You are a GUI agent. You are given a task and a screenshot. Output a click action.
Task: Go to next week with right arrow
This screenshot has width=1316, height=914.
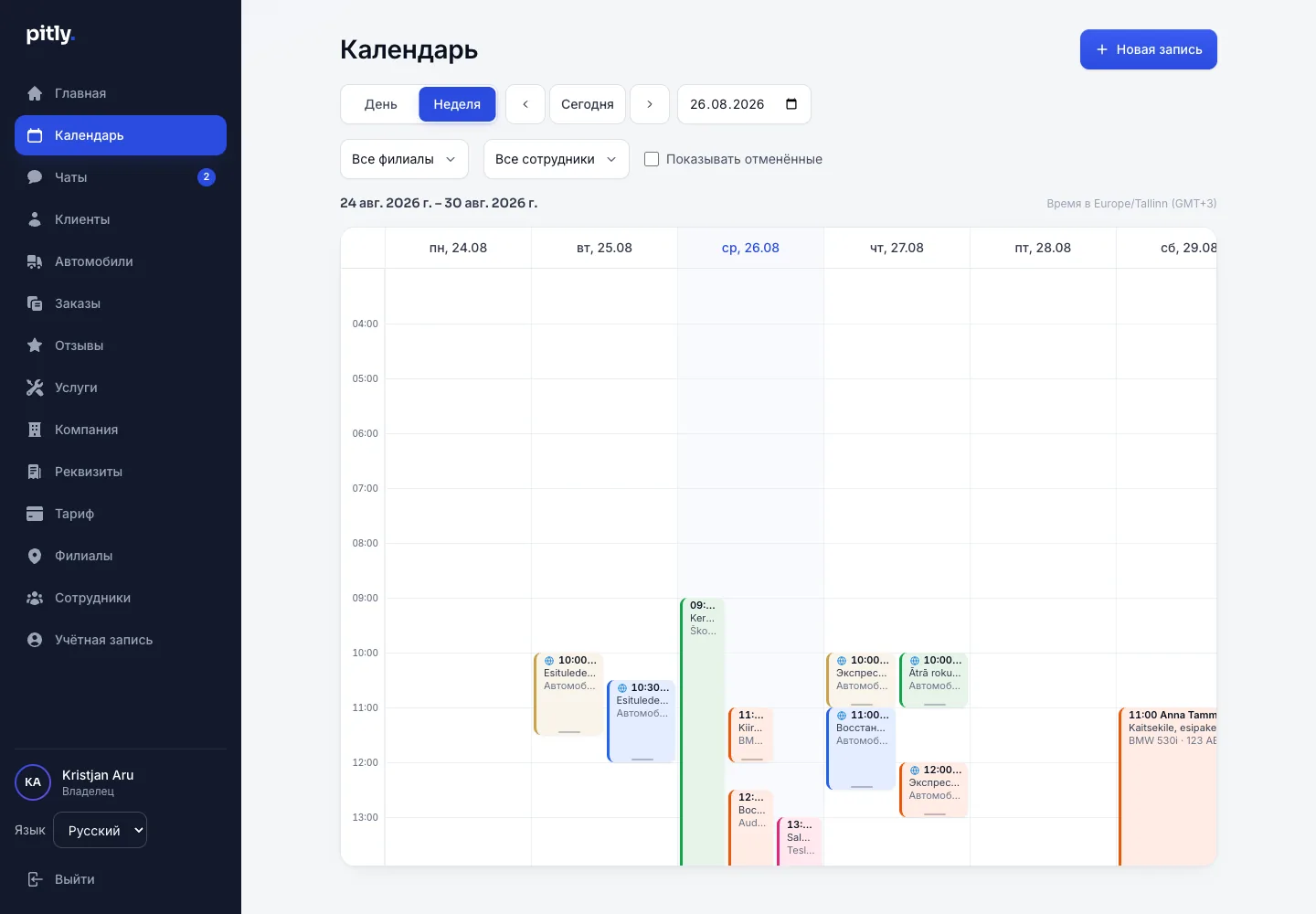pos(650,104)
